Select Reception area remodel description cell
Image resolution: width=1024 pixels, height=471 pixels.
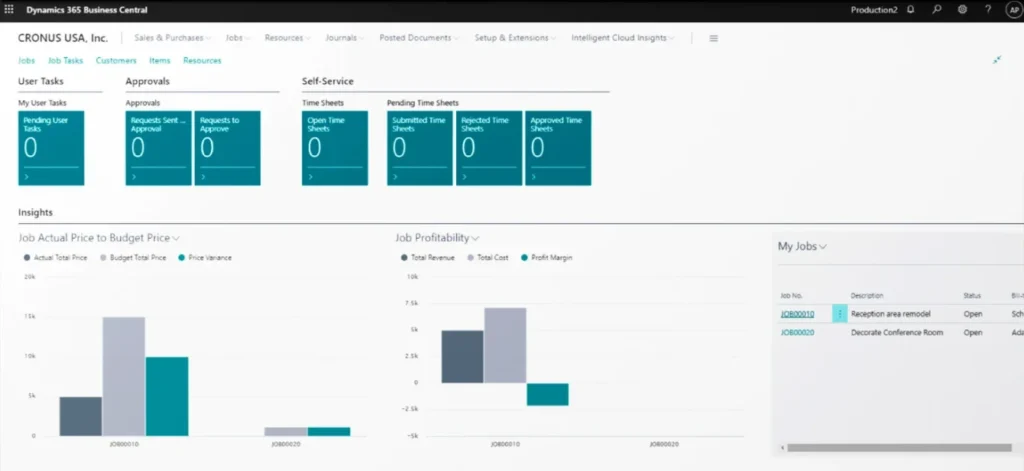tap(891, 314)
